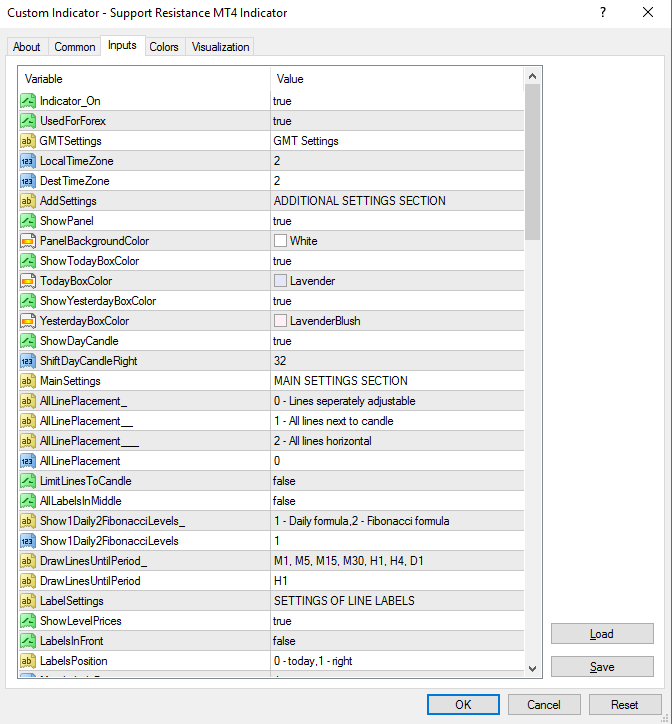The height and width of the screenshot is (724, 672).
Task: Open YesterdayBoxColor LavenderBlush value dropdown
Action: 396,321
